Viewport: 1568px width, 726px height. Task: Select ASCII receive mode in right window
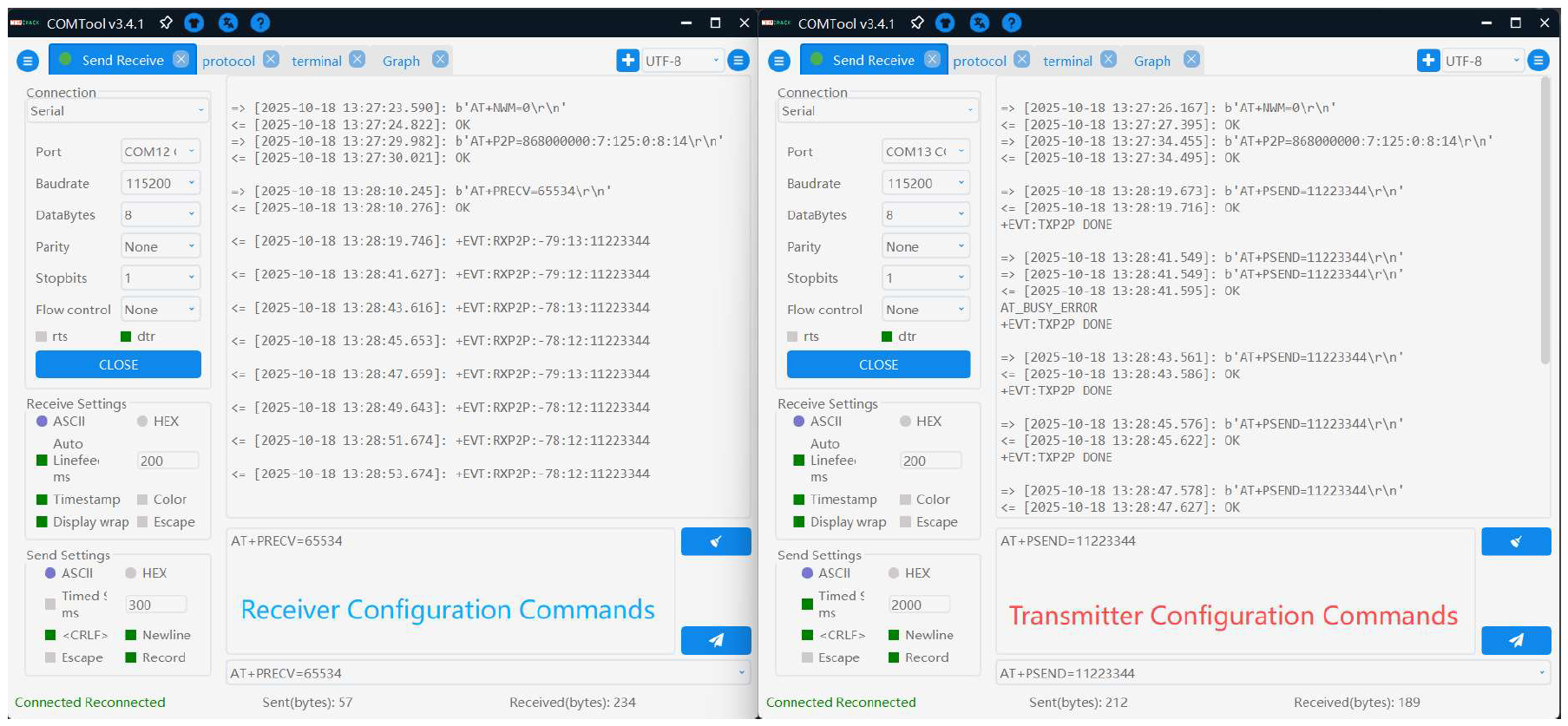tap(817, 422)
